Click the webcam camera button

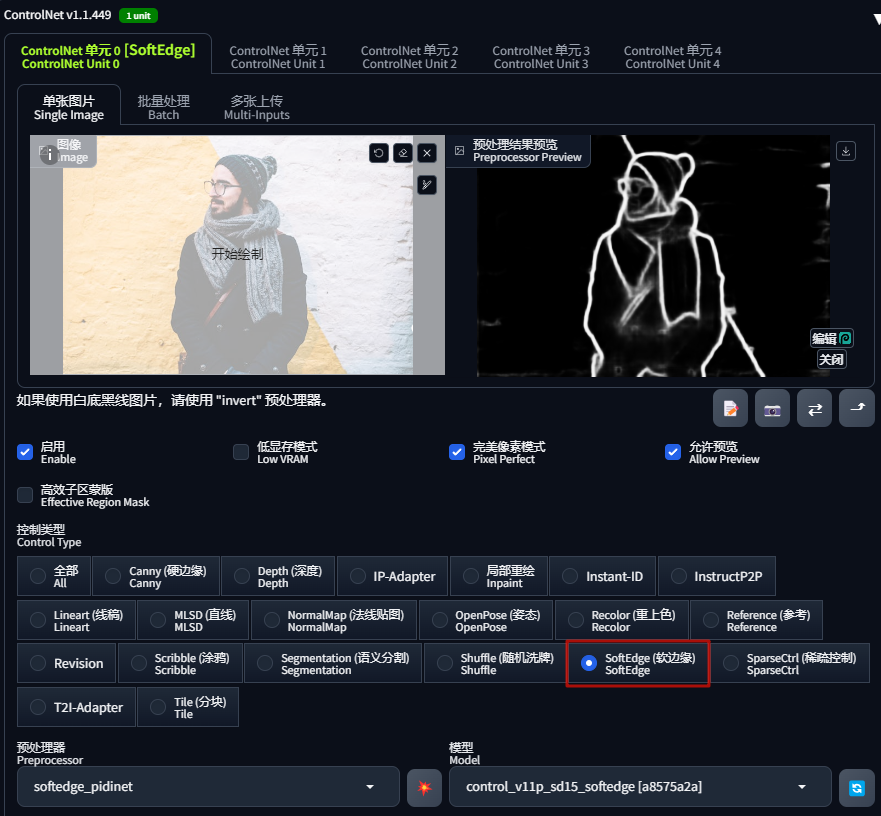click(x=773, y=409)
